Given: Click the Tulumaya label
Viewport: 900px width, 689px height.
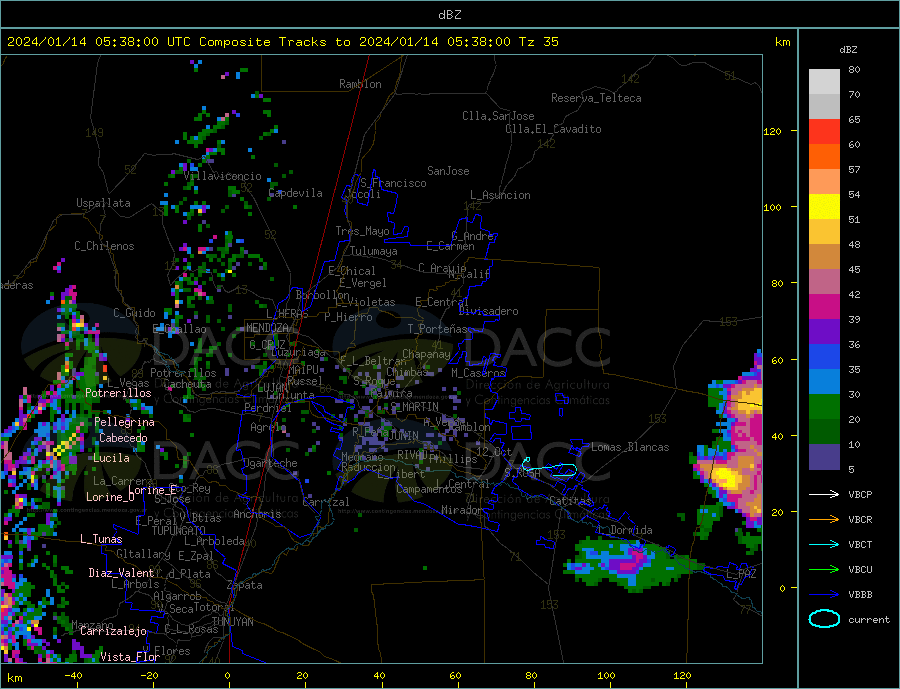Looking at the screenshot, I should point(373,251).
